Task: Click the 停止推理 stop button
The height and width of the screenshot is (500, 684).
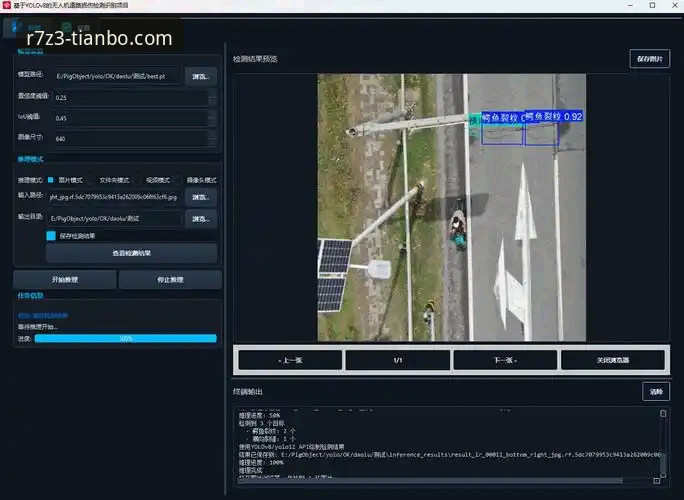Action: pos(170,280)
